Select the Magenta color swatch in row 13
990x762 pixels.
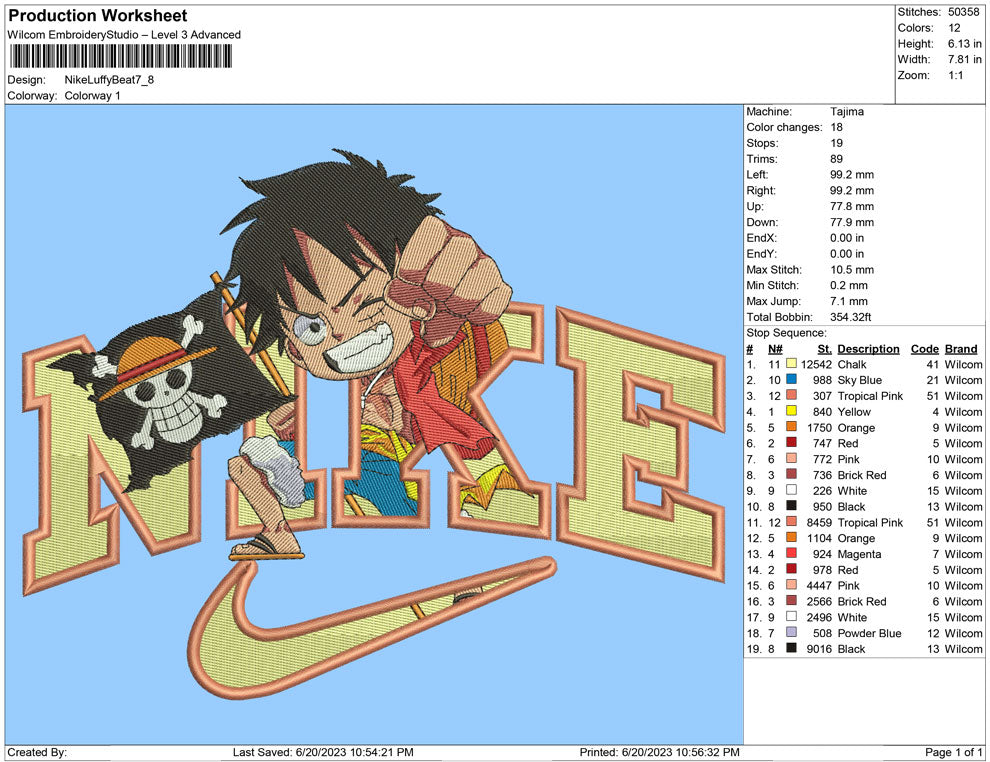click(x=791, y=553)
